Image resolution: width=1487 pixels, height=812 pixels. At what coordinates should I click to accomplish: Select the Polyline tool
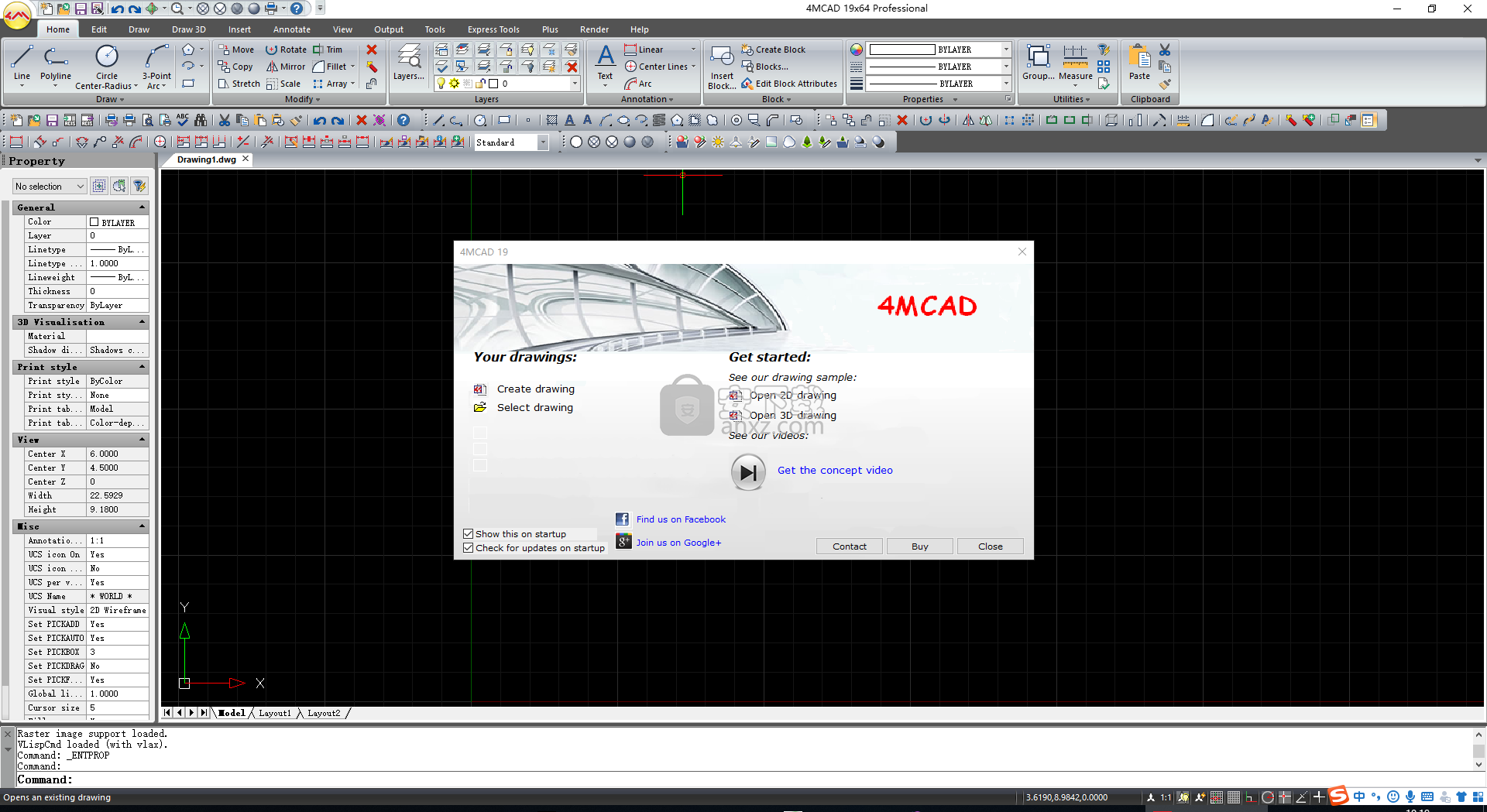pos(55,63)
